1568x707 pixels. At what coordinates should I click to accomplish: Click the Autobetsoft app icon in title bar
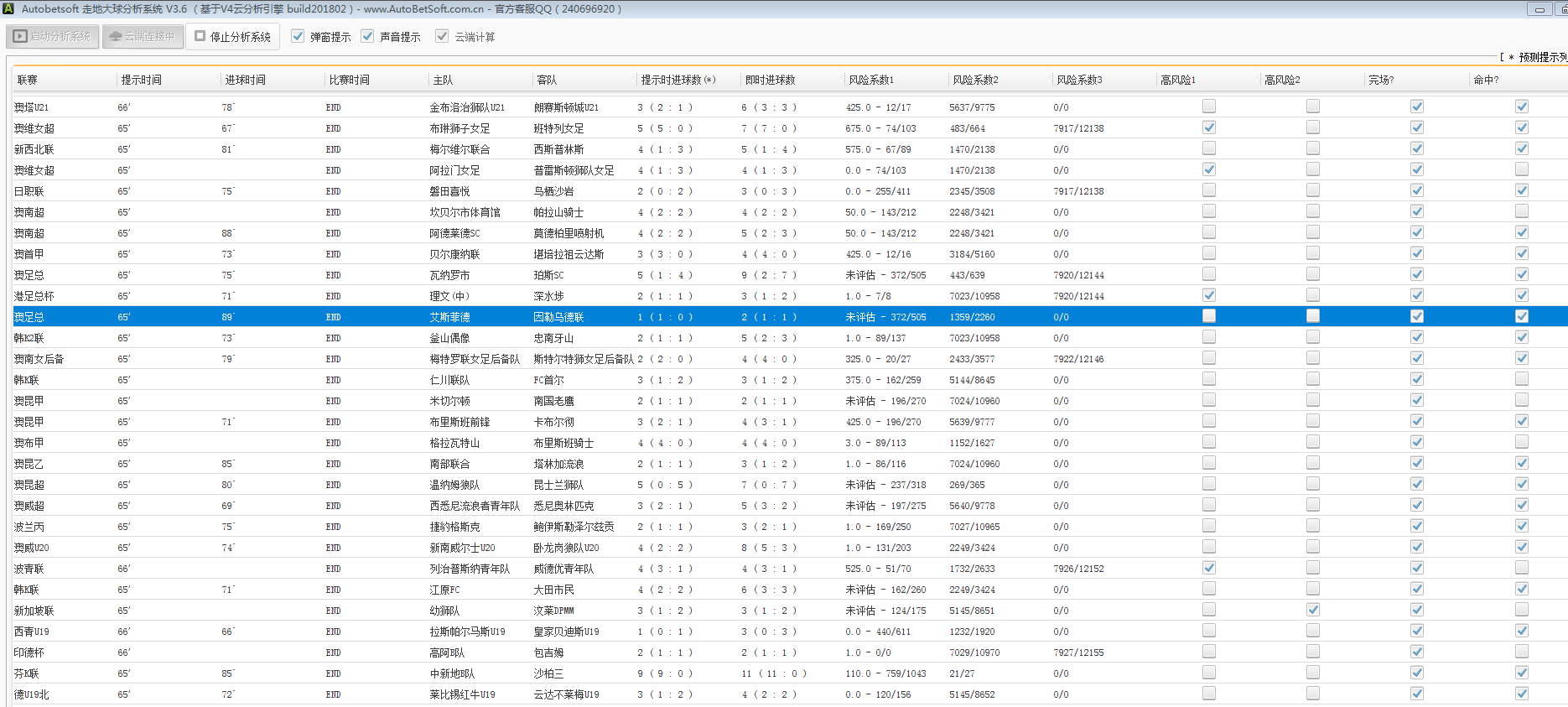pyautogui.click(x=8, y=8)
